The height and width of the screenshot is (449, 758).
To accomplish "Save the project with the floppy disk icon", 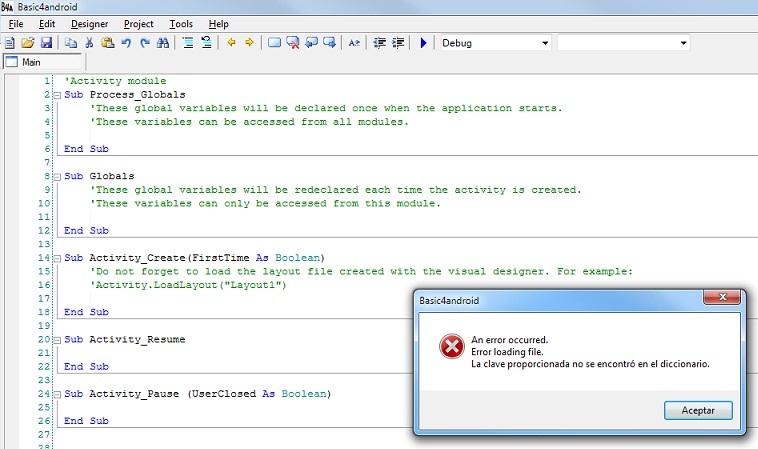I will click(x=46, y=43).
